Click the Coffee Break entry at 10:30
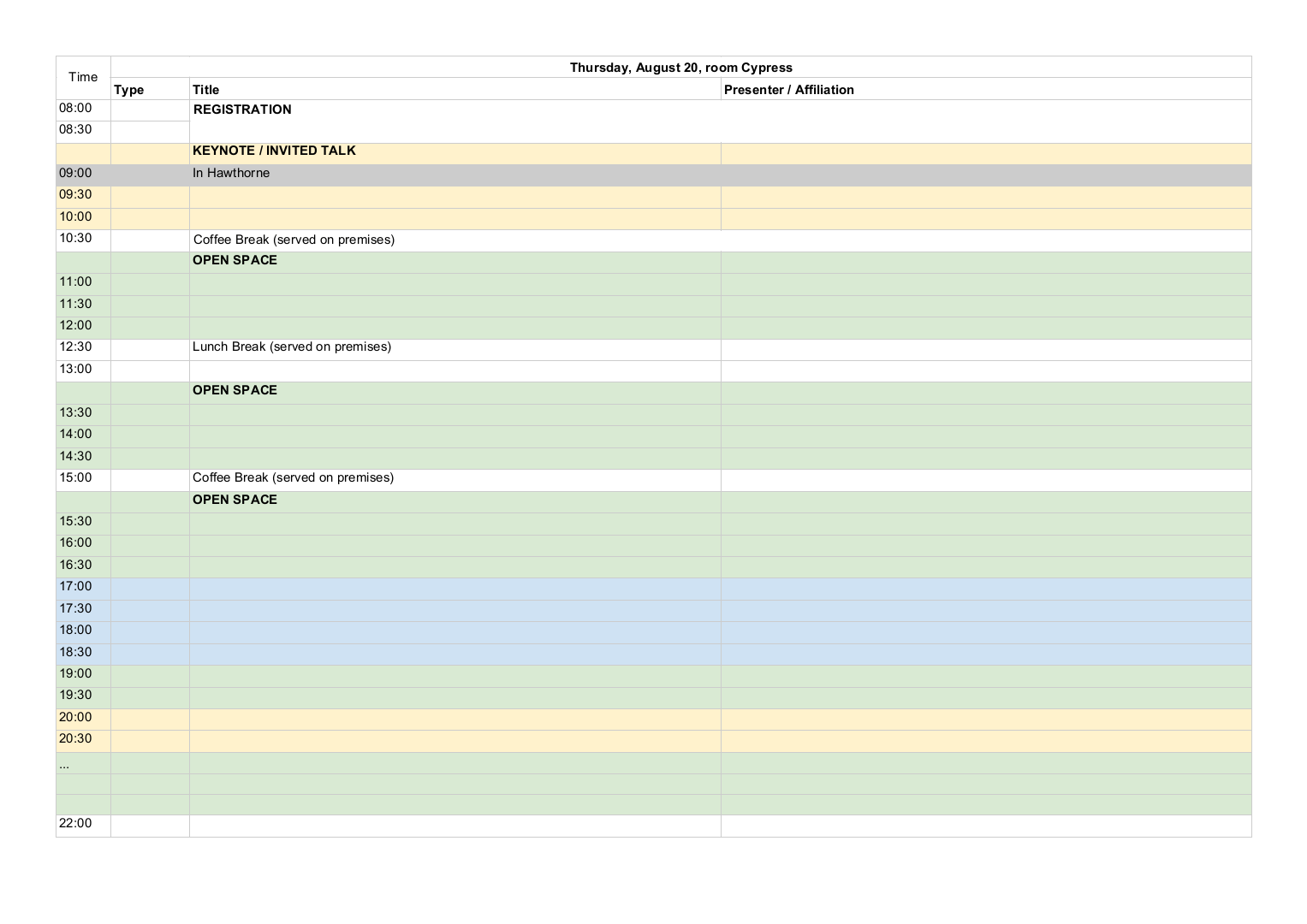The image size is (1307, 924). (294, 240)
